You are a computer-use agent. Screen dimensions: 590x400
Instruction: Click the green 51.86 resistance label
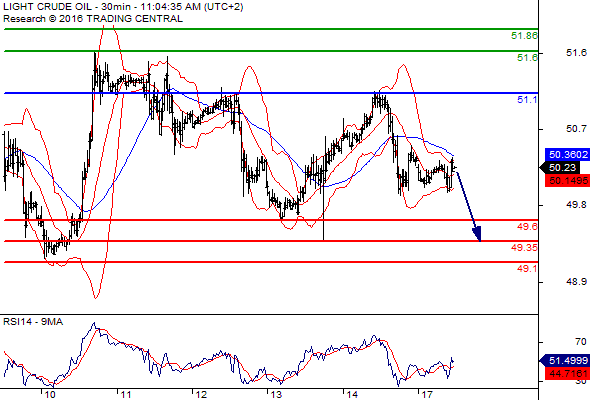[524, 36]
